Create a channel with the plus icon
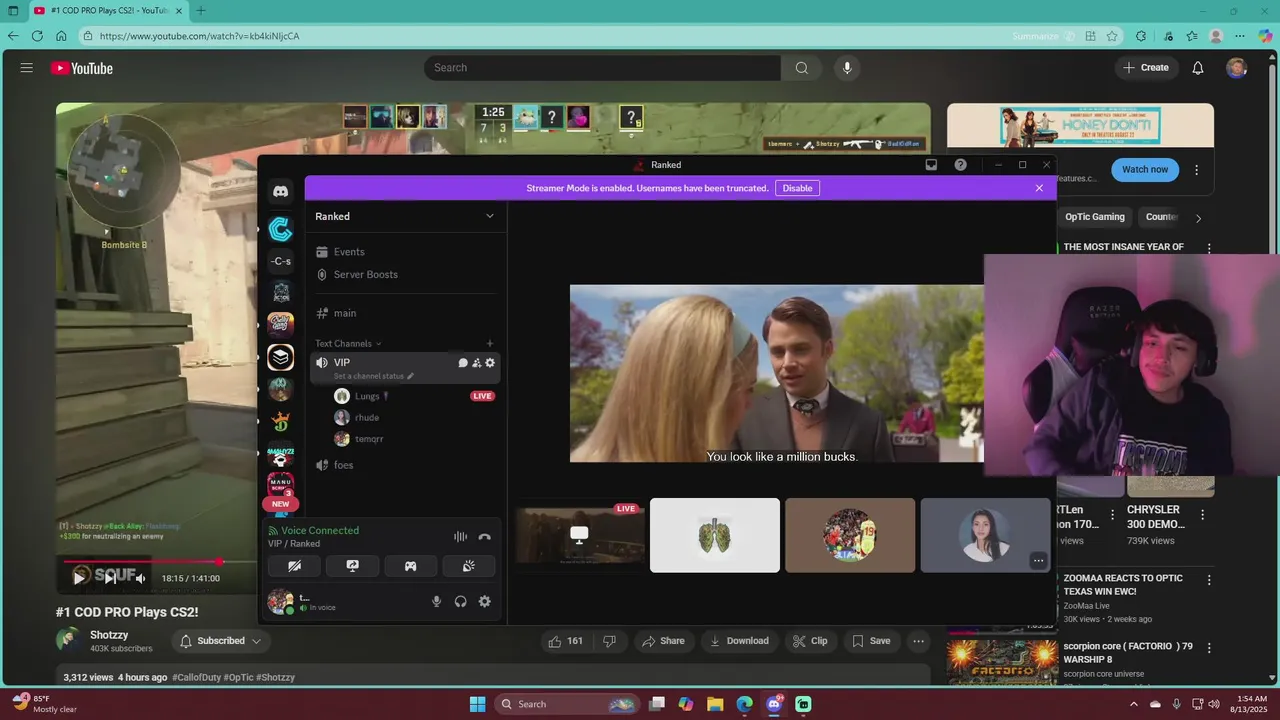Image resolution: width=1280 pixels, height=720 pixels. (489, 343)
